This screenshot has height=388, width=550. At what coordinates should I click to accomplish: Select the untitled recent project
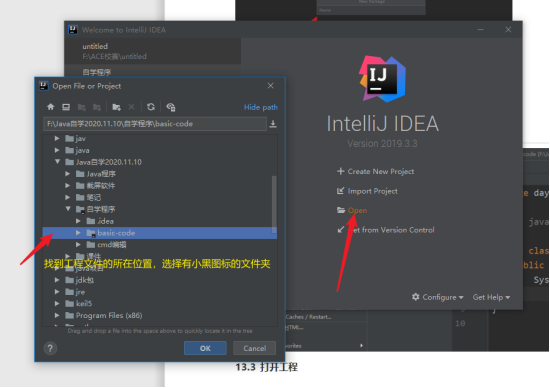(x=153, y=51)
